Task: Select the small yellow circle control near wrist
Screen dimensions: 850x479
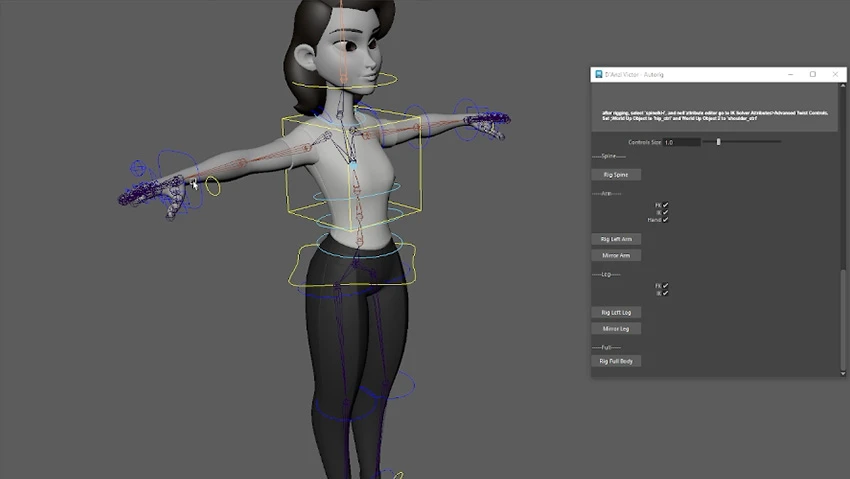Action: [213, 186]
